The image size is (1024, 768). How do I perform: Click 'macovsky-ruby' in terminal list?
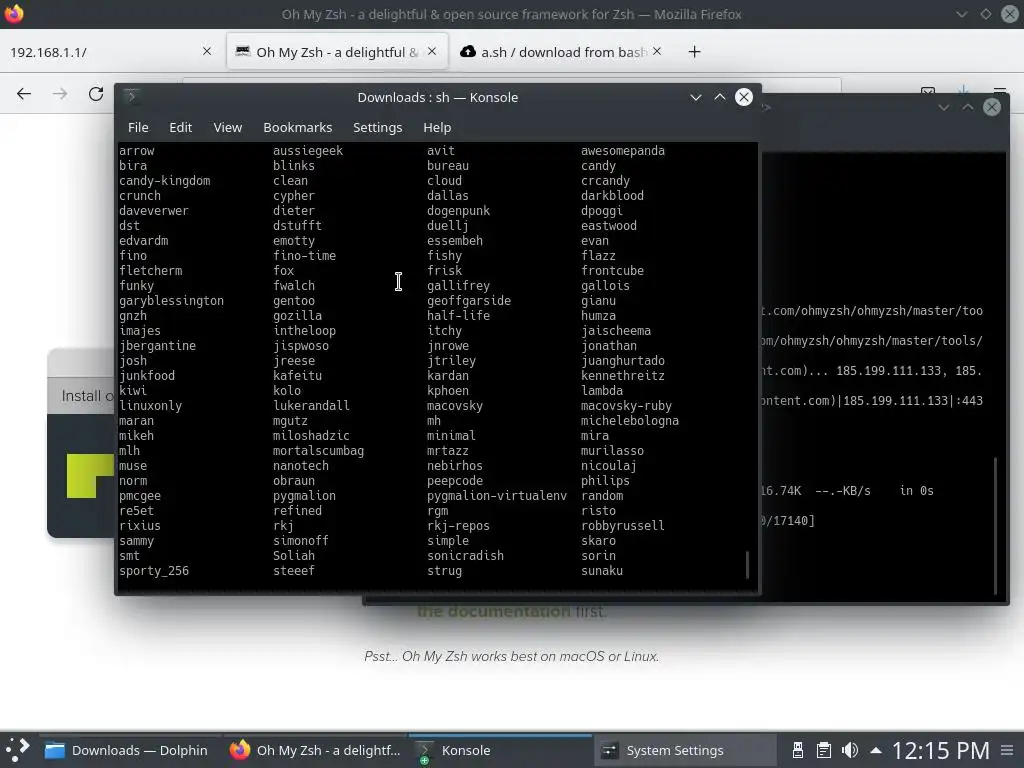(626, 406)
